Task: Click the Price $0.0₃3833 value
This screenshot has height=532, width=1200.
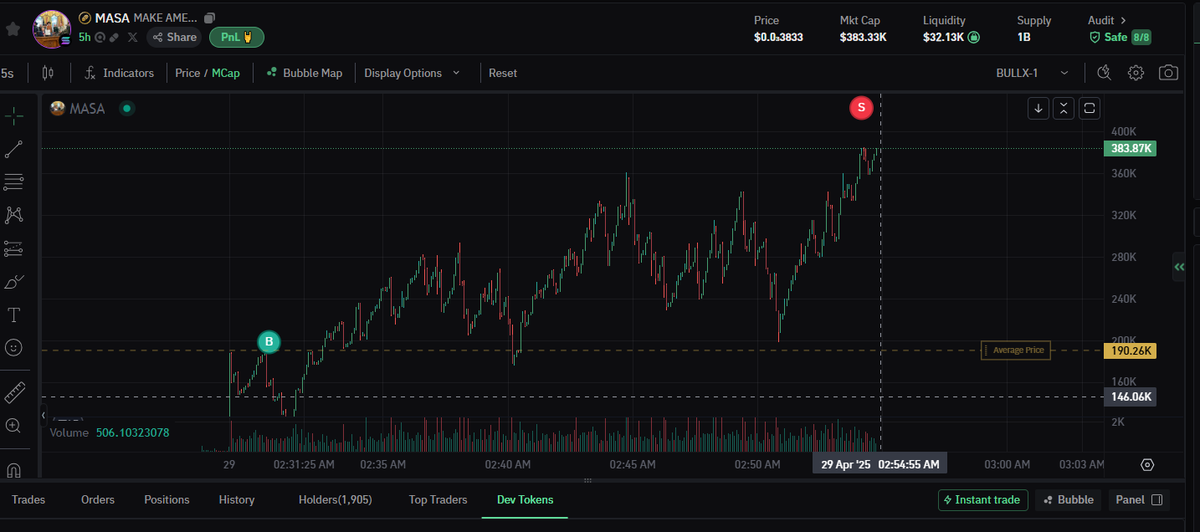Action: click(x=778, y=38)
